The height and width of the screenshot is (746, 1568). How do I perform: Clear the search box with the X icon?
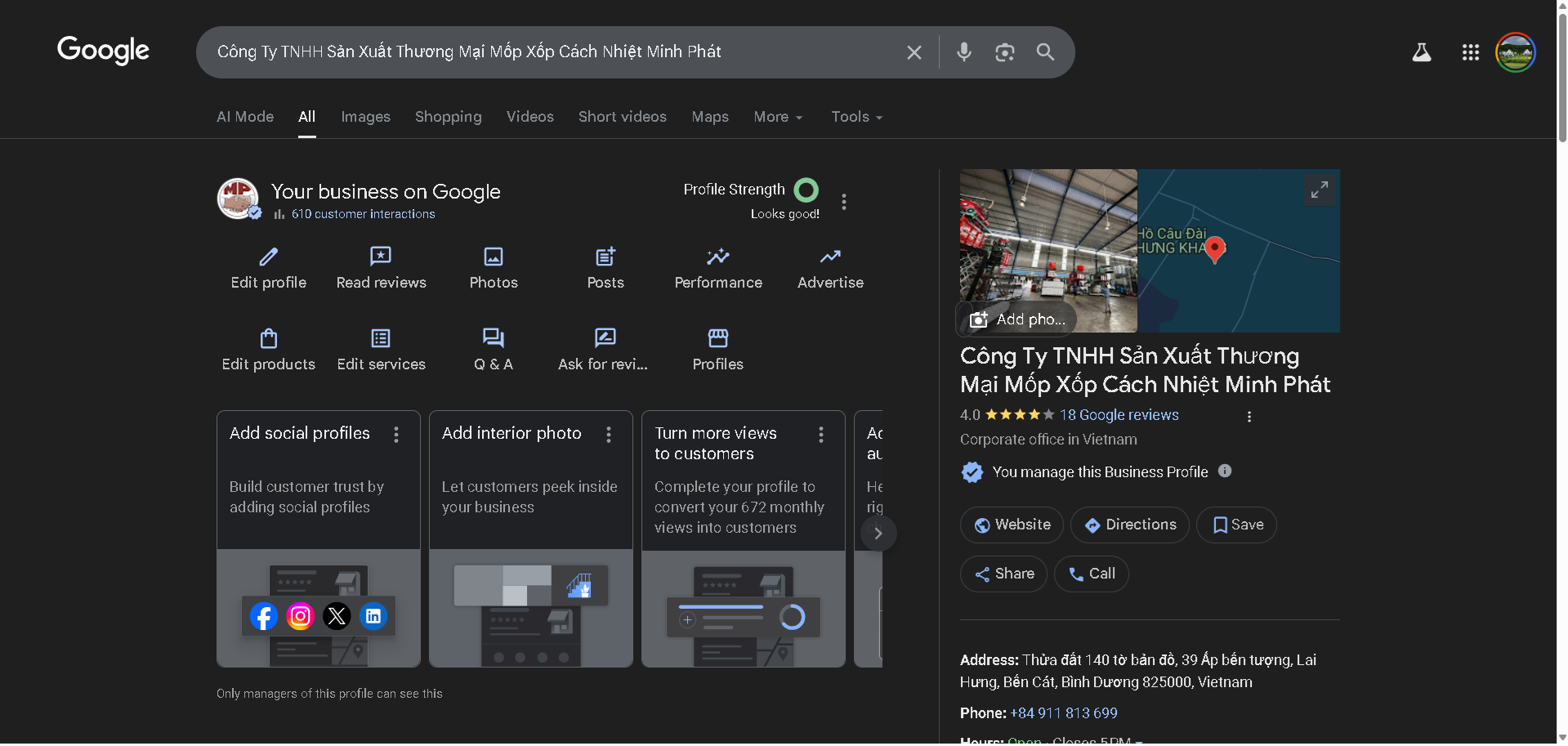click(914, 52)
